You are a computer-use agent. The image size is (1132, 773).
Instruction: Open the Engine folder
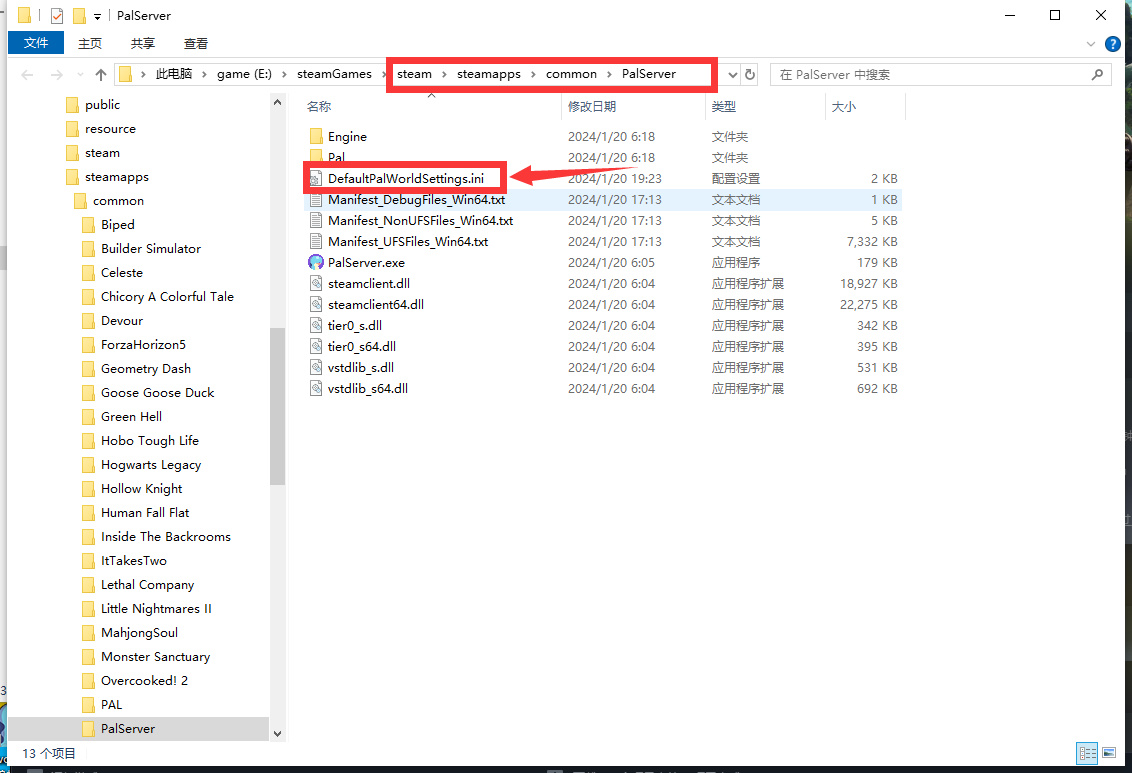pyautogui.click(x=346, y=137)
